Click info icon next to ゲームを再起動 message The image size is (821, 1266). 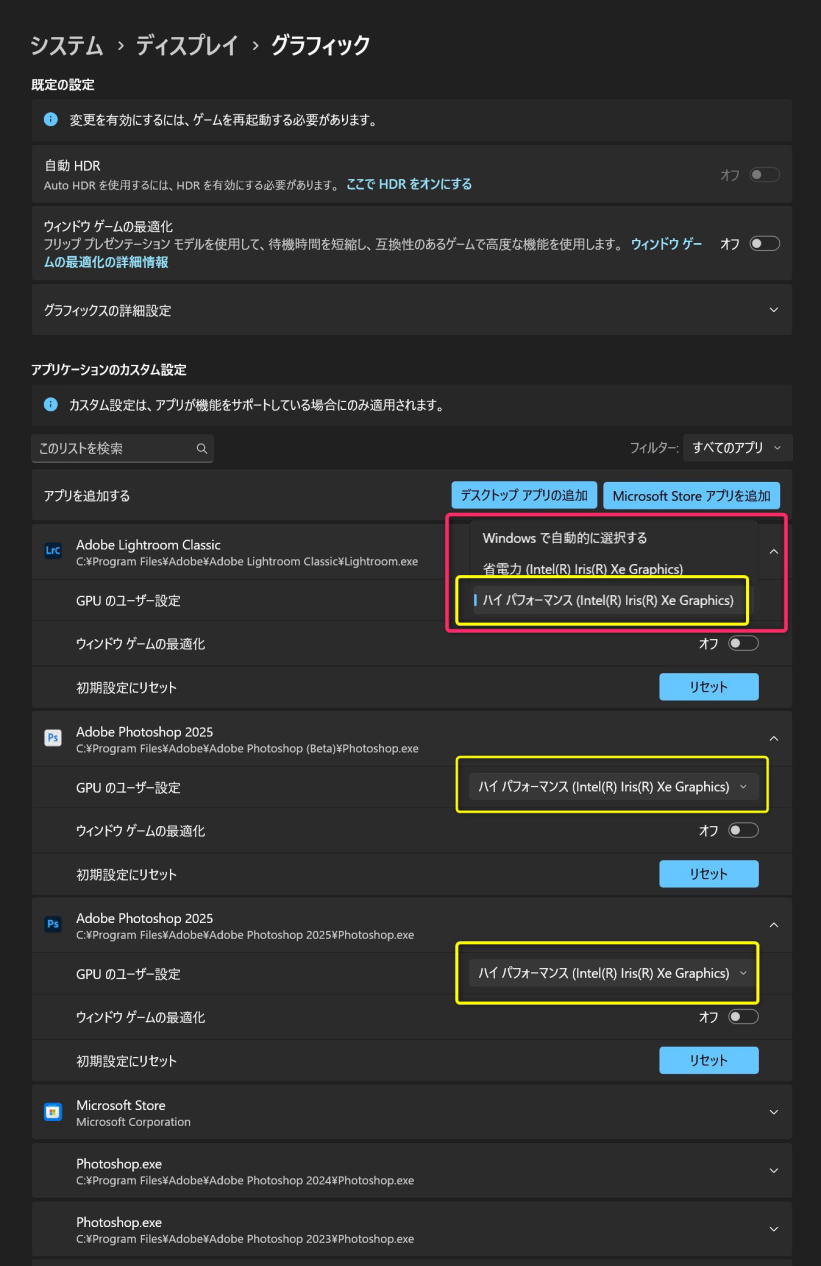[x=51, y=120]
